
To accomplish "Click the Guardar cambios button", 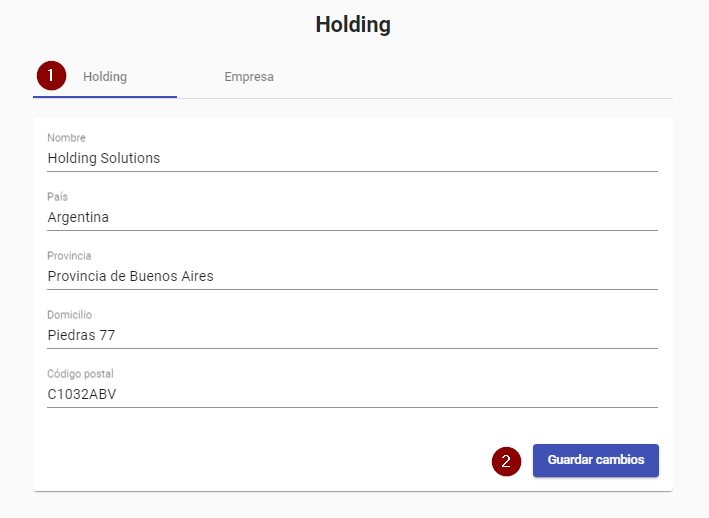I will (x=595, y=460).
